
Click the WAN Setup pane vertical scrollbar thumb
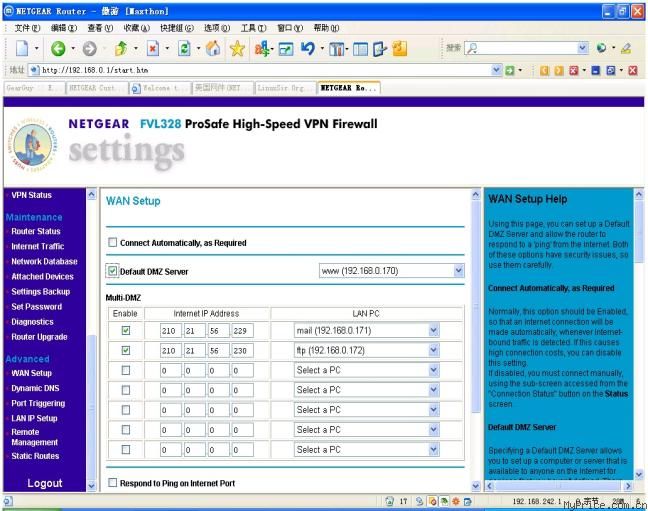point(476,307)
